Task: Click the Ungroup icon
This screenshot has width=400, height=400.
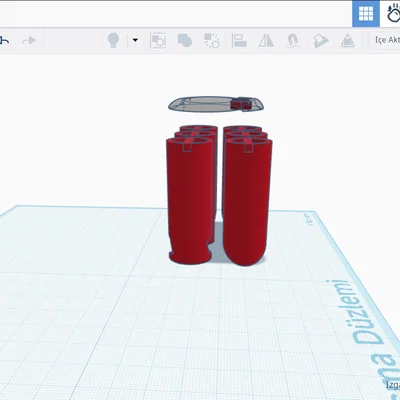Action: tap(212, 41)
